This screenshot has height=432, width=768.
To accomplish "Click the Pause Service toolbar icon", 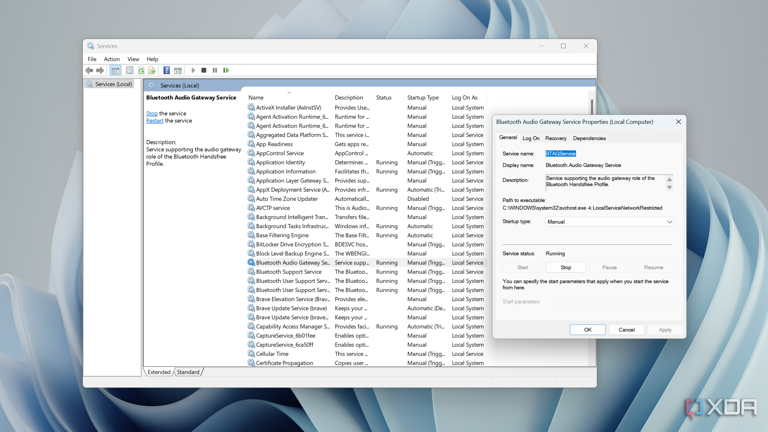I will [215, 71].
